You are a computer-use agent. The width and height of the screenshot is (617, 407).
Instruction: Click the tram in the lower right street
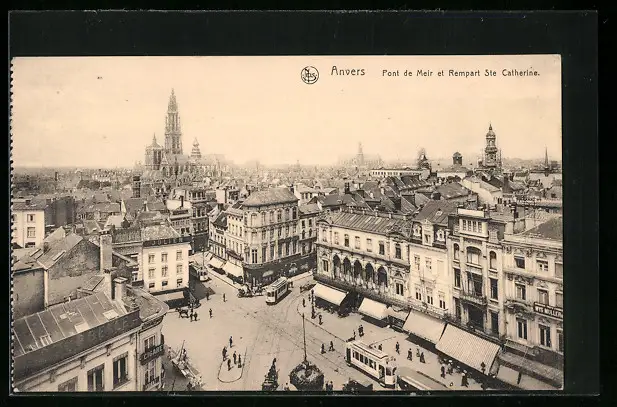pyautogui.click(x=371, y=360)
